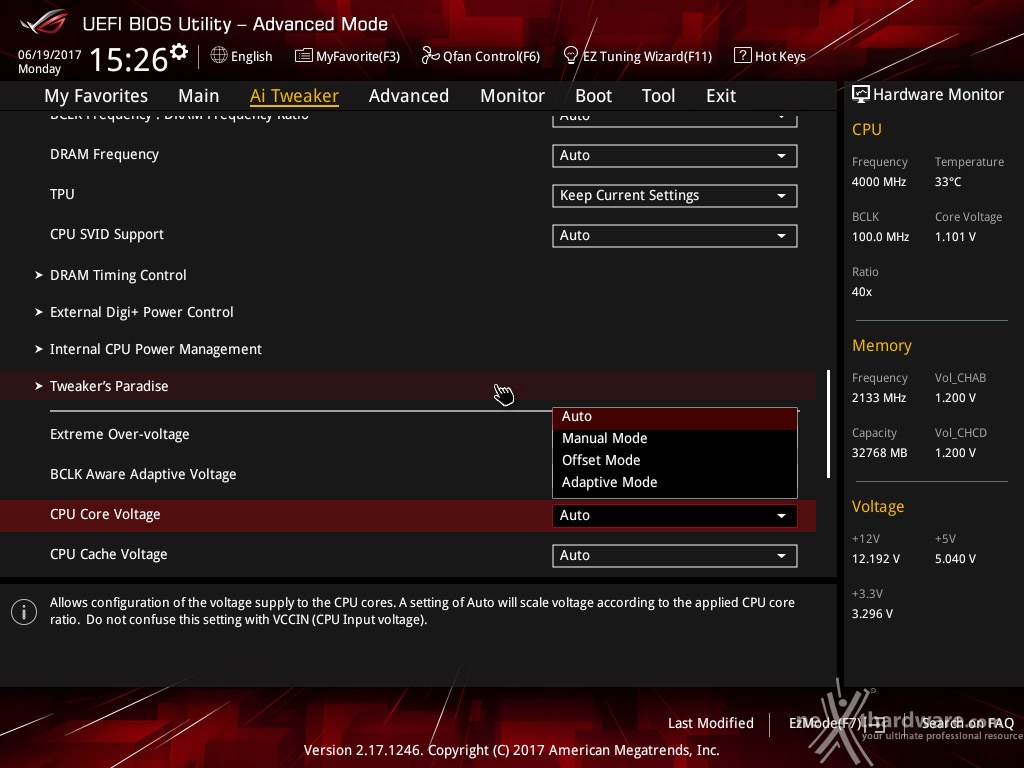
Task: Select Extreme Over-voltage row label
Action: click(x=120, y=434)
